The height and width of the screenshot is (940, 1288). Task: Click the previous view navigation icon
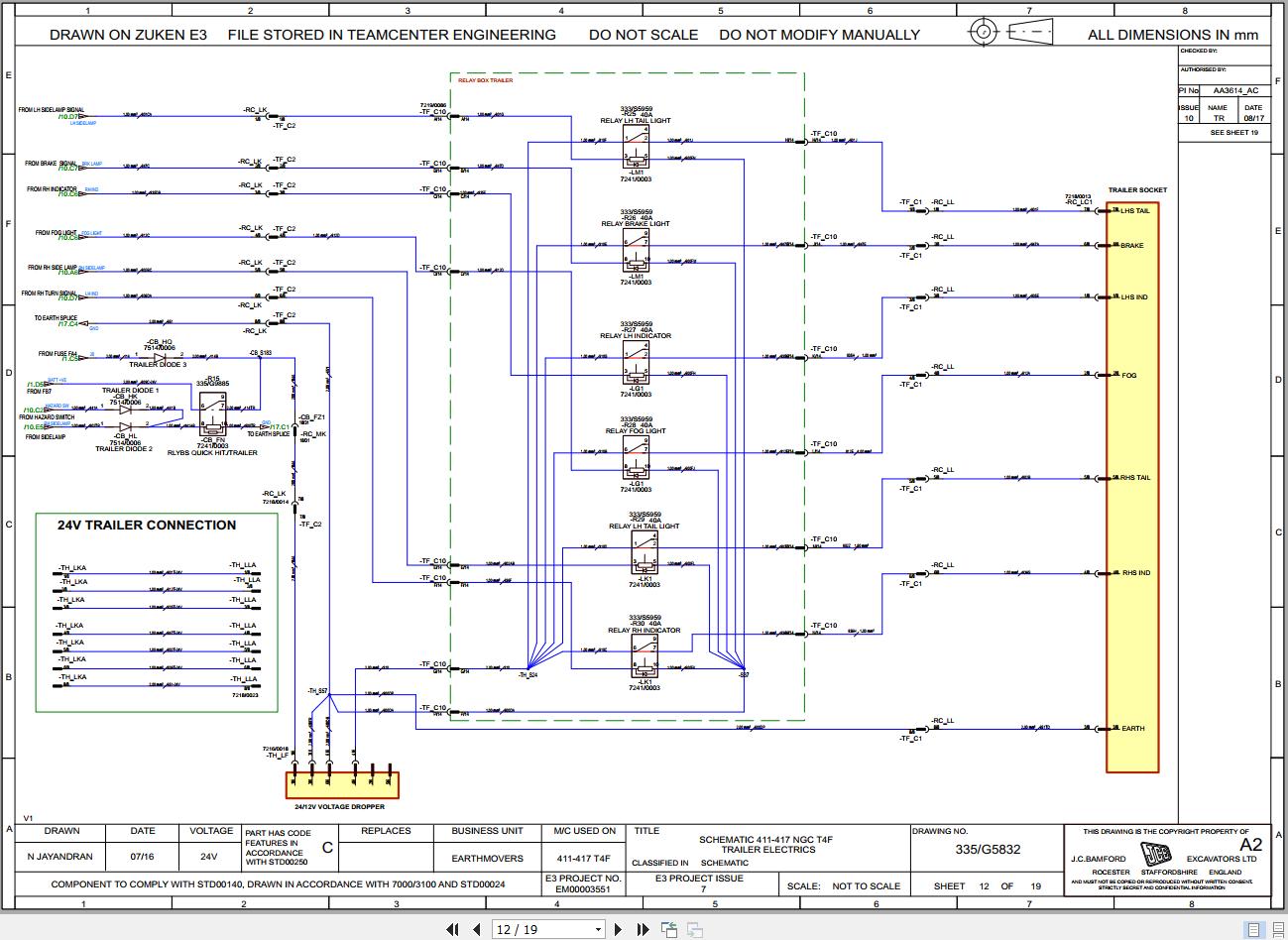coord(668,929)
